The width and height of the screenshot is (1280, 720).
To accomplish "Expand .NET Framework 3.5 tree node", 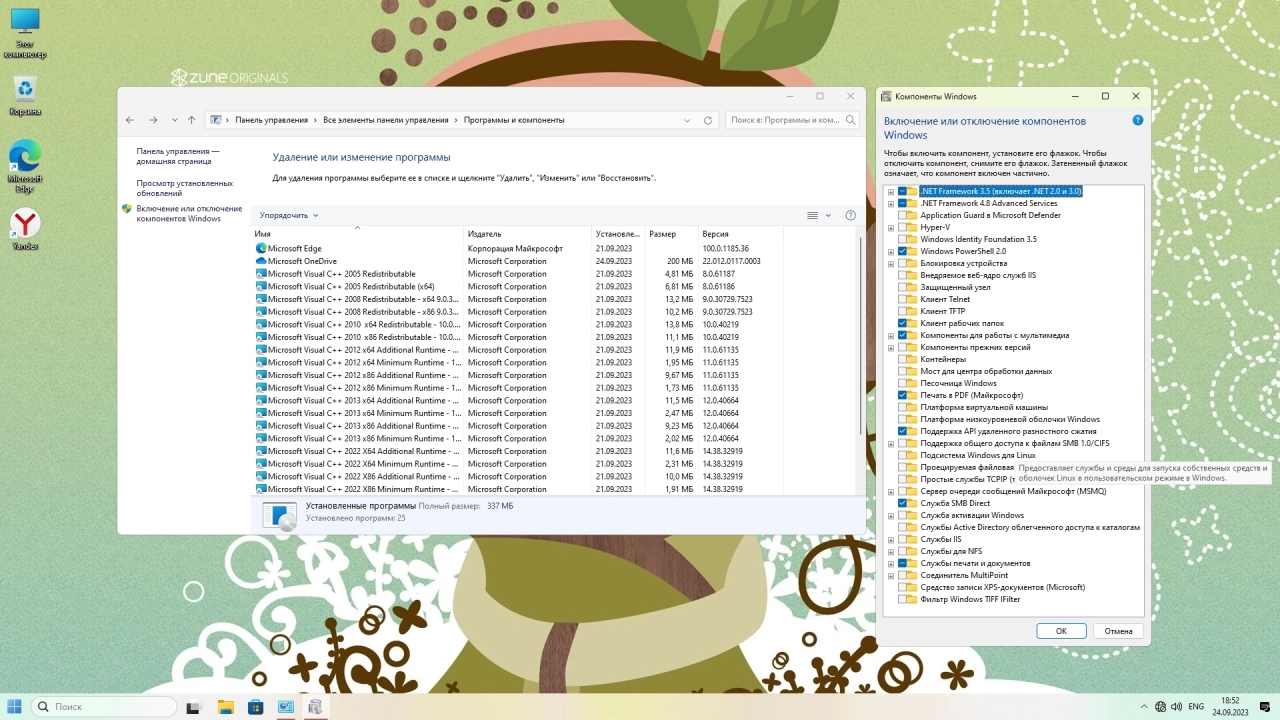I will coord(891,191).
